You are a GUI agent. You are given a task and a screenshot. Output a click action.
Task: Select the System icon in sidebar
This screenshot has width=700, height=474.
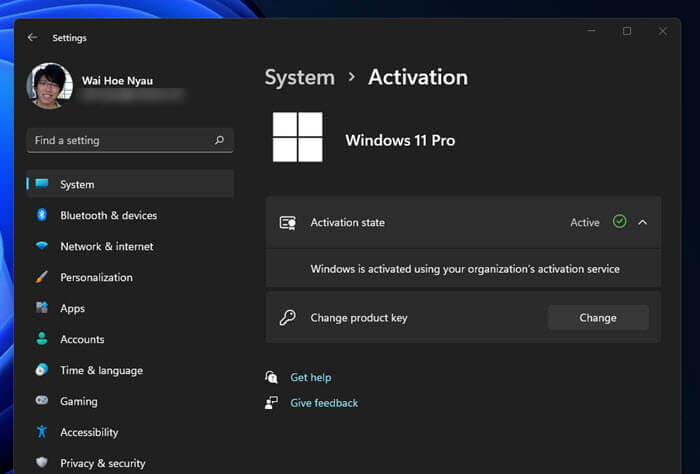click(42, 184)
